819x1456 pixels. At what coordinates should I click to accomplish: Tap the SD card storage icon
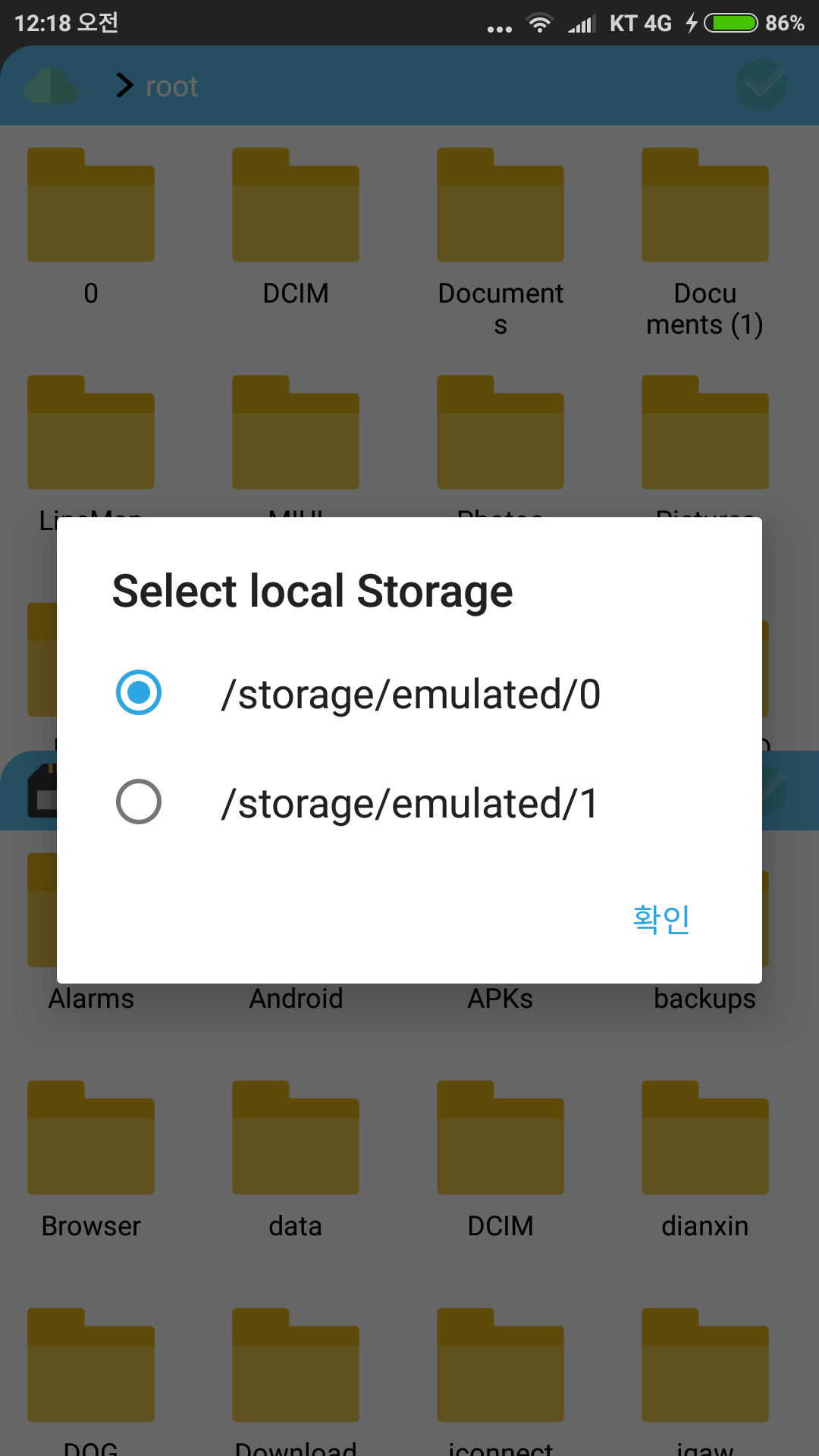(42, 791)
